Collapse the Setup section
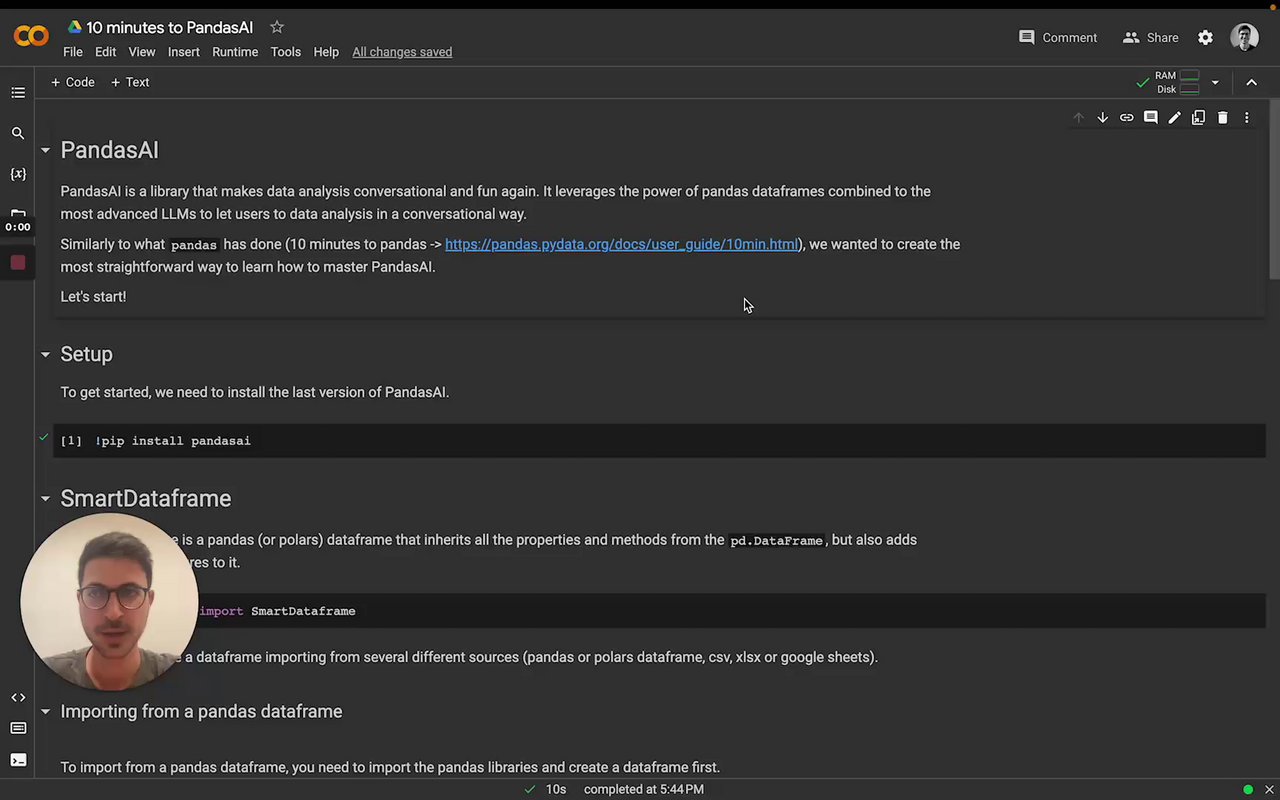 click(x=45, y=354)
